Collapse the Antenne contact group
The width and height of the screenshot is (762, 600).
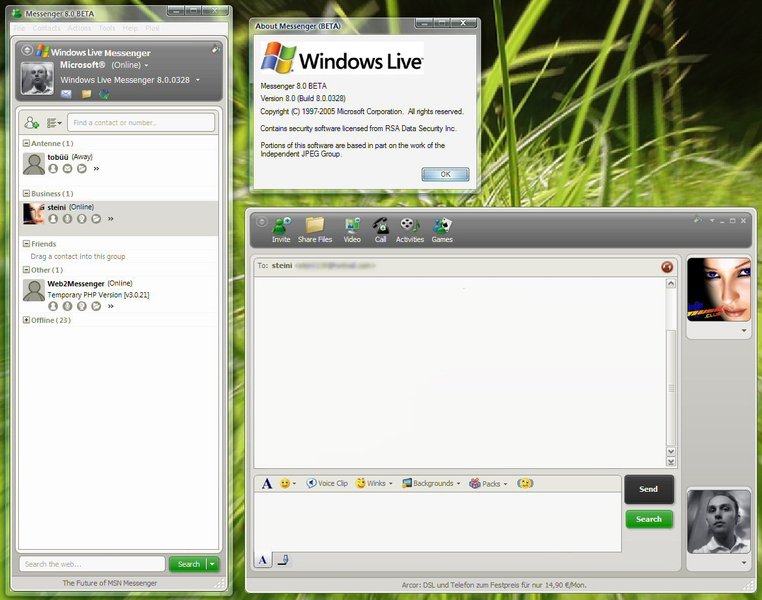pos(26,144)
